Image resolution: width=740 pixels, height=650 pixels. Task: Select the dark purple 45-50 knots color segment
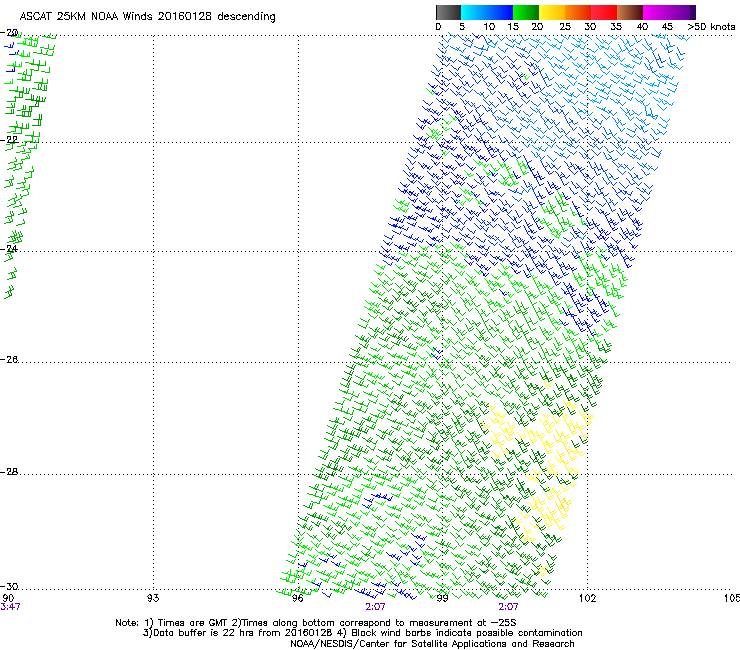[682, 12]
